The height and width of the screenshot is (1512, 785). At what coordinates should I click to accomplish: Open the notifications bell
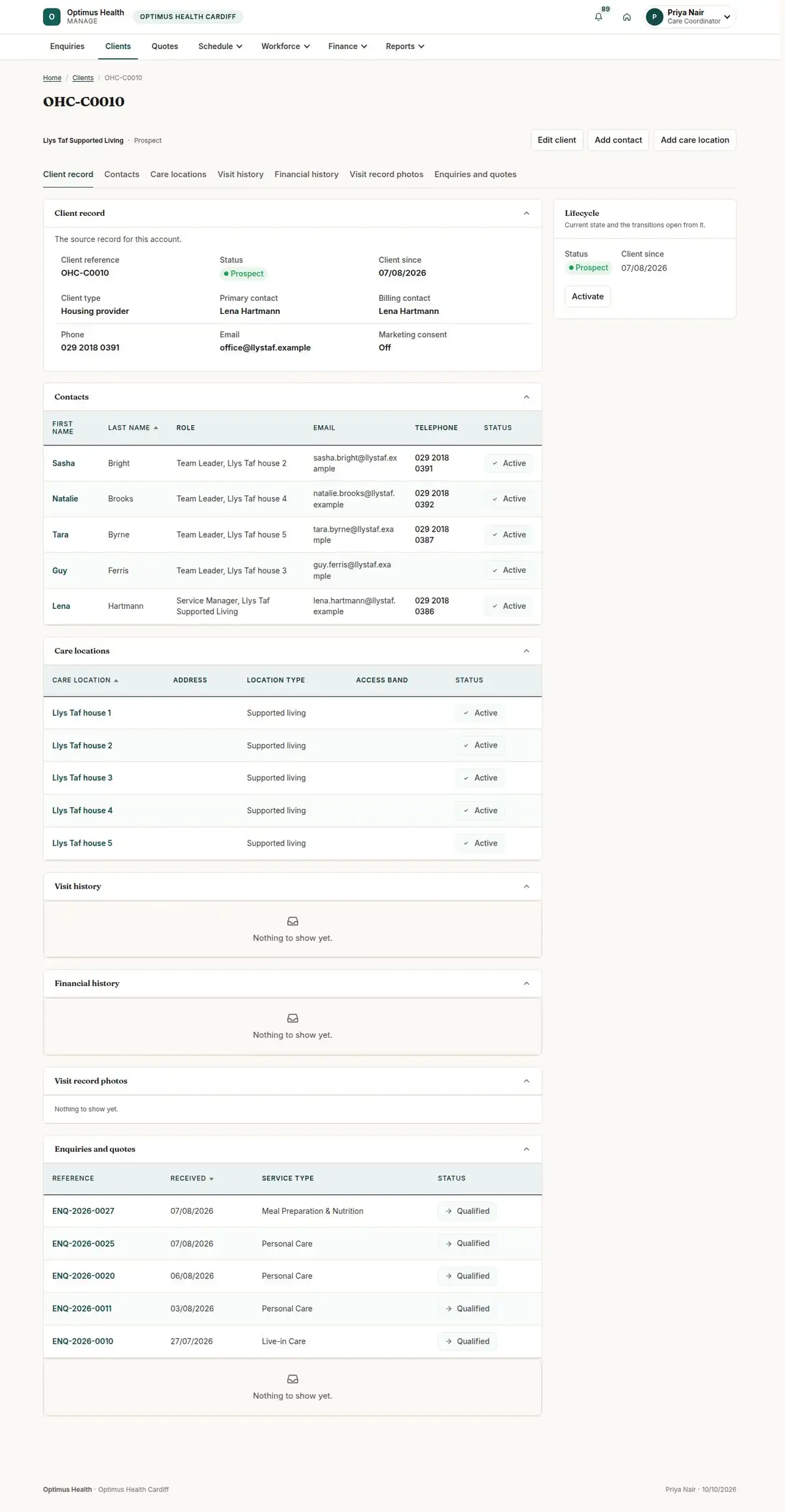click(599, 17)
